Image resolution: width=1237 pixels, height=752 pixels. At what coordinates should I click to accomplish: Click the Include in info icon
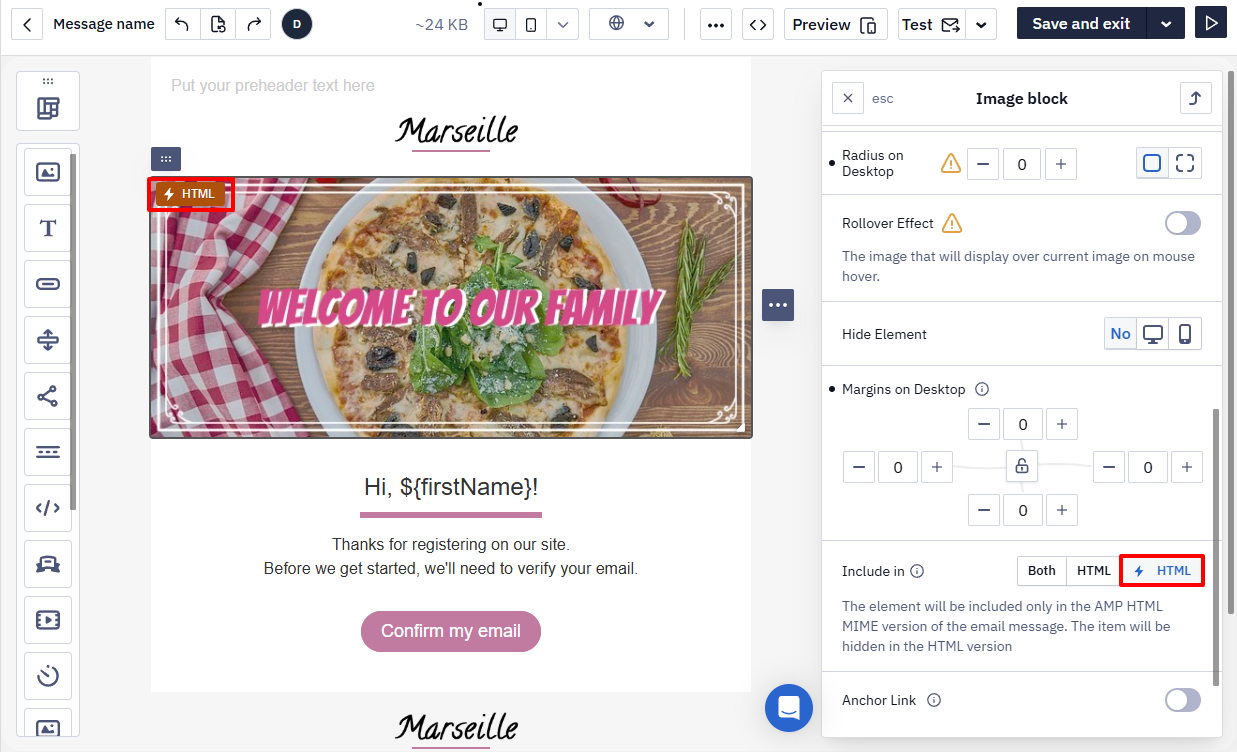point(917,571)
